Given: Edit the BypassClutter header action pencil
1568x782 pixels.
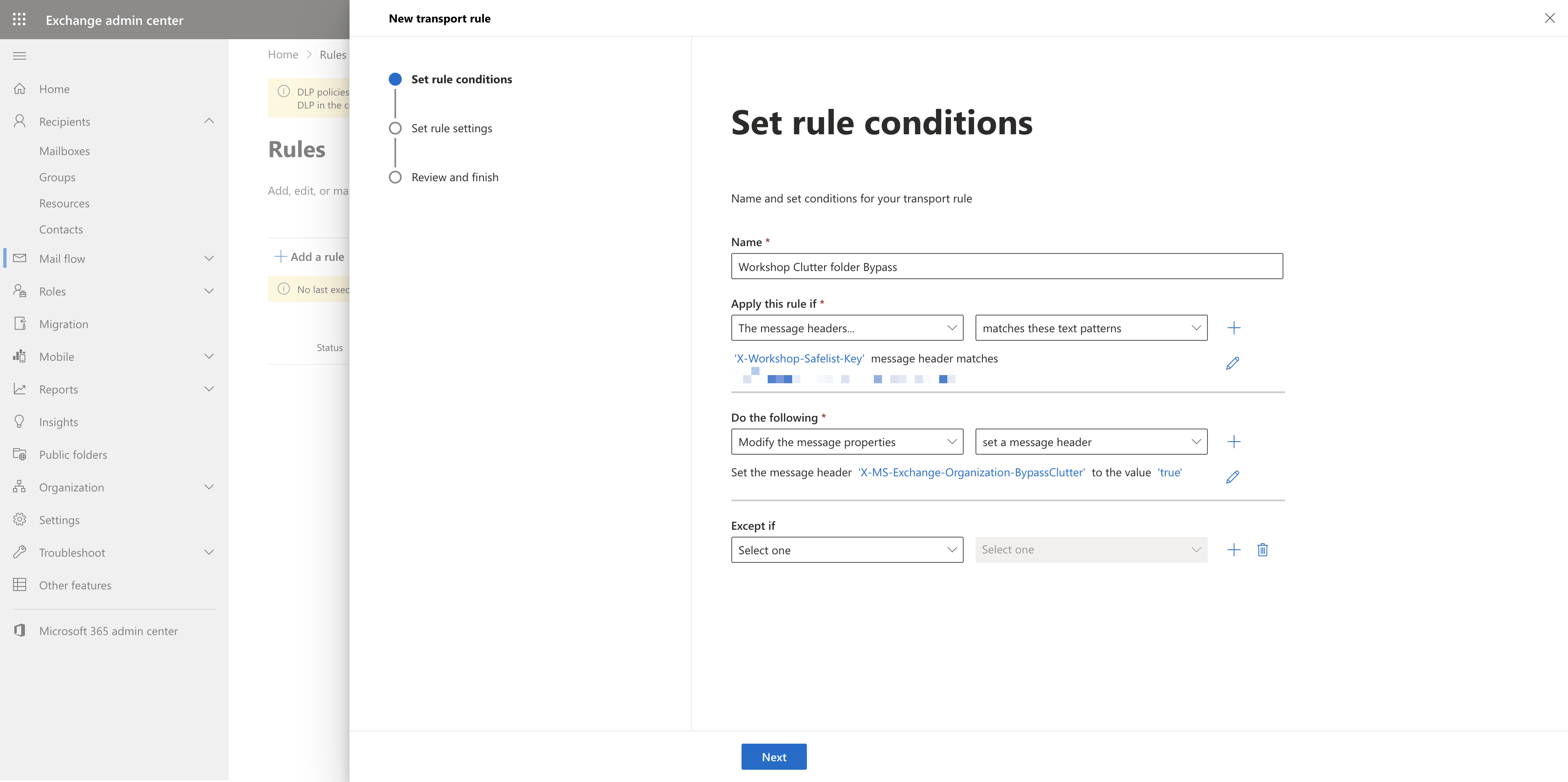Looking at the screenshot, I should point(1232,477).
